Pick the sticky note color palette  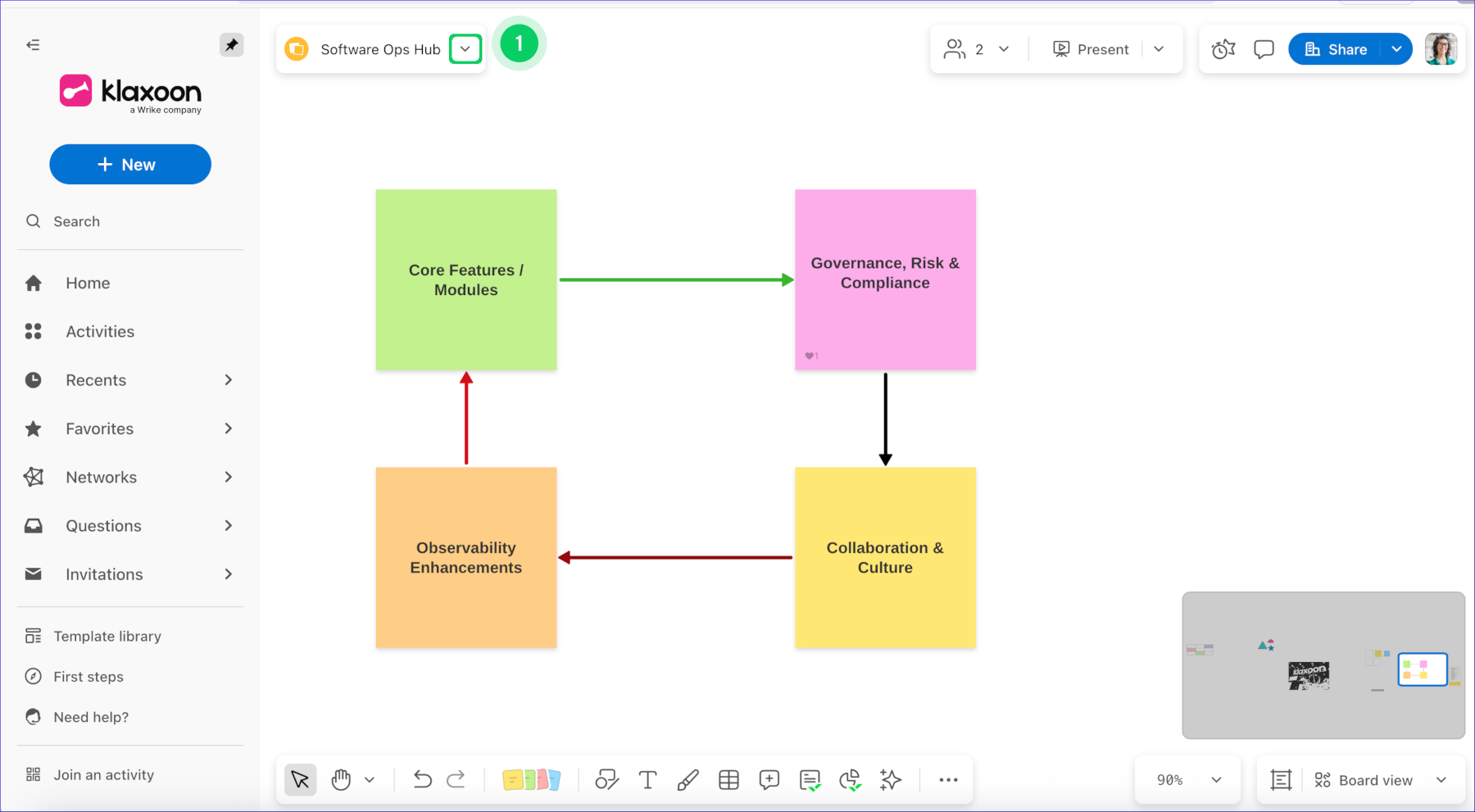(531, 780)
